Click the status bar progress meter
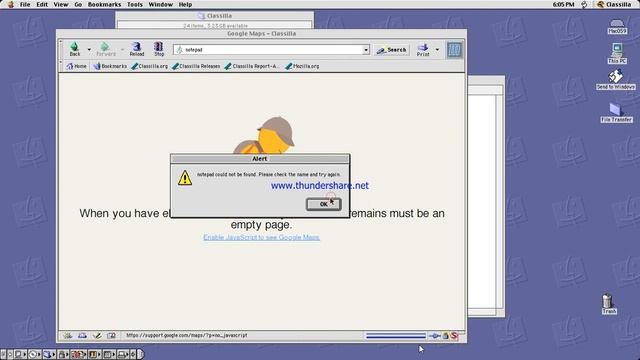Screen dimensions: 640x360 [396, 336]
